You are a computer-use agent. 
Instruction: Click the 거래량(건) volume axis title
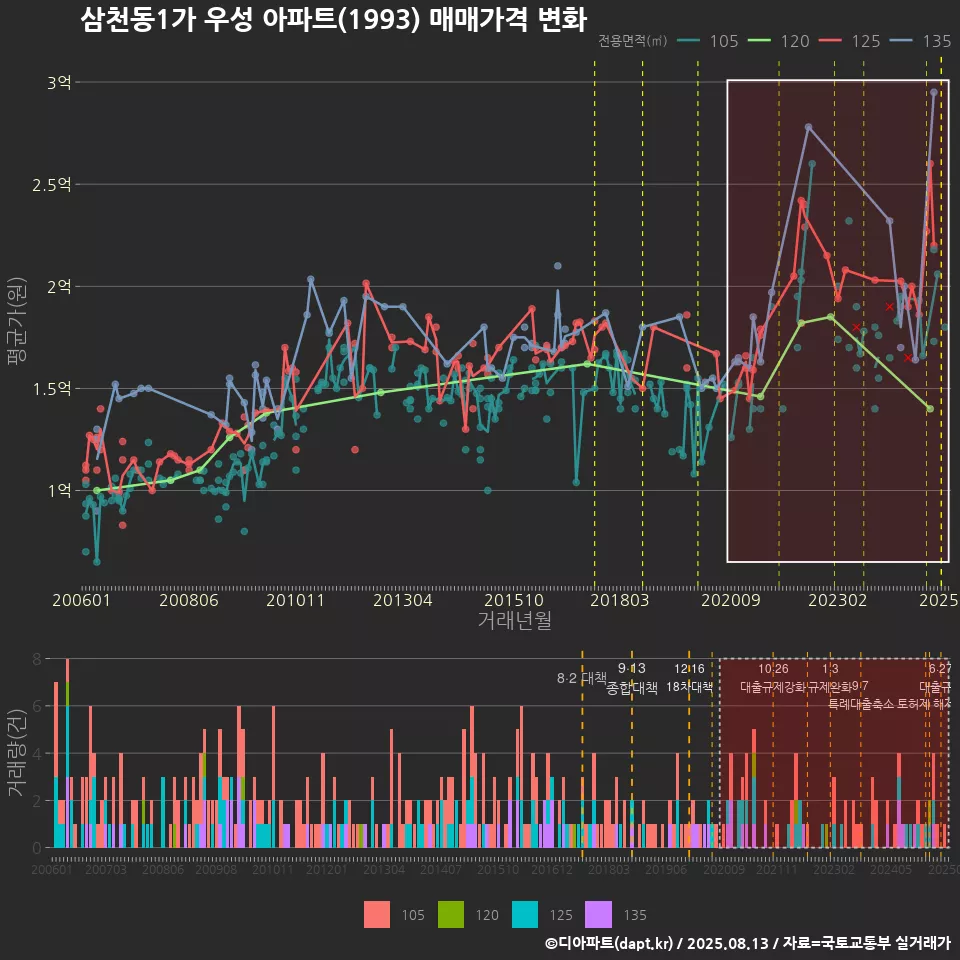coord(17,752)
